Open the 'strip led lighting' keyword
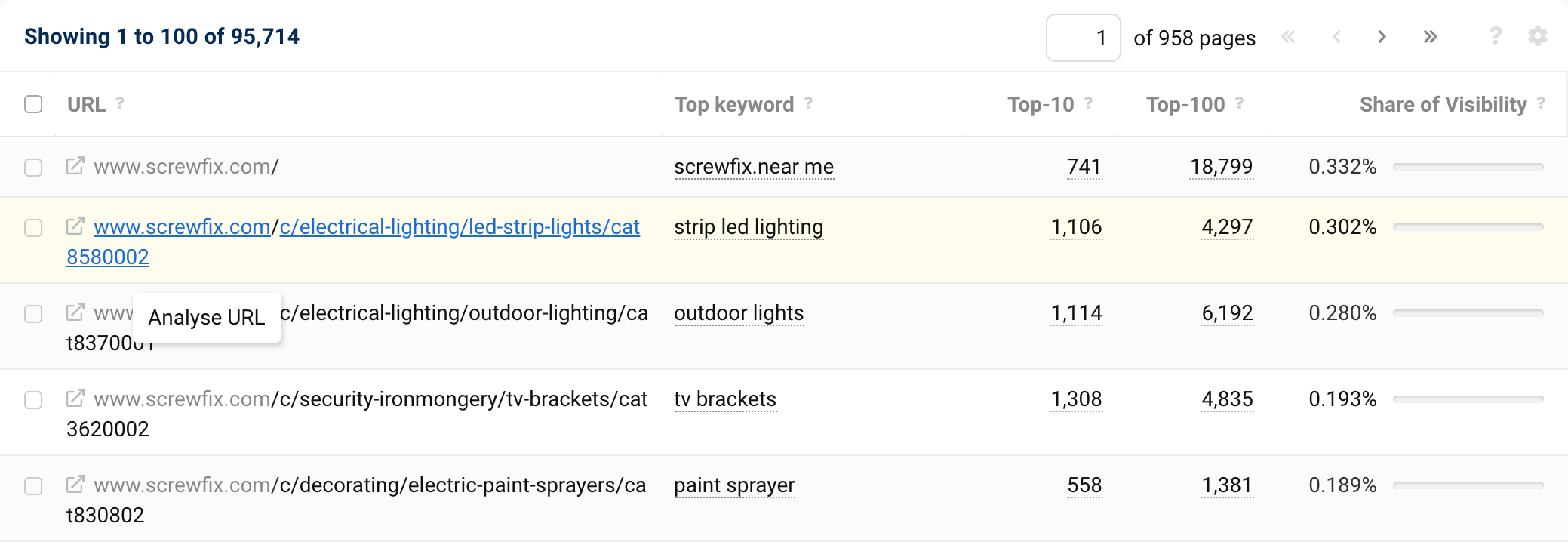Viewport: 1568px width, 551px height. pyautogui.click(x=749, y=227)
